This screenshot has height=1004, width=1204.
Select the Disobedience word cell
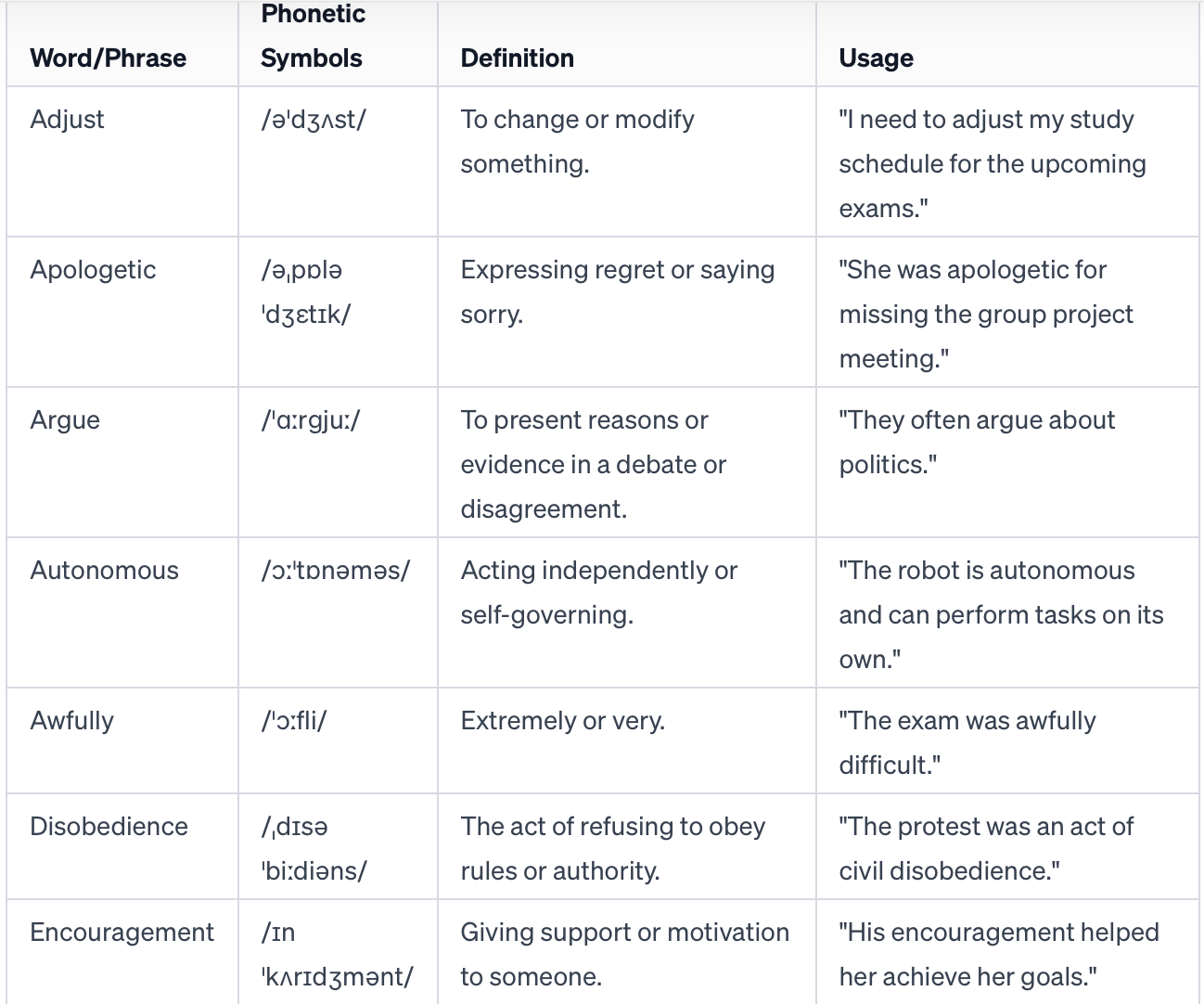coord(109,827)
